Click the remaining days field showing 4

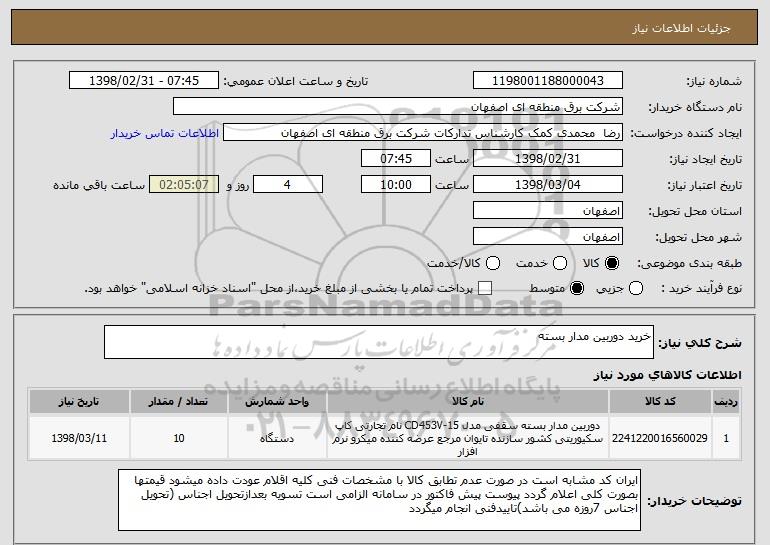click(x=288, y=185)
